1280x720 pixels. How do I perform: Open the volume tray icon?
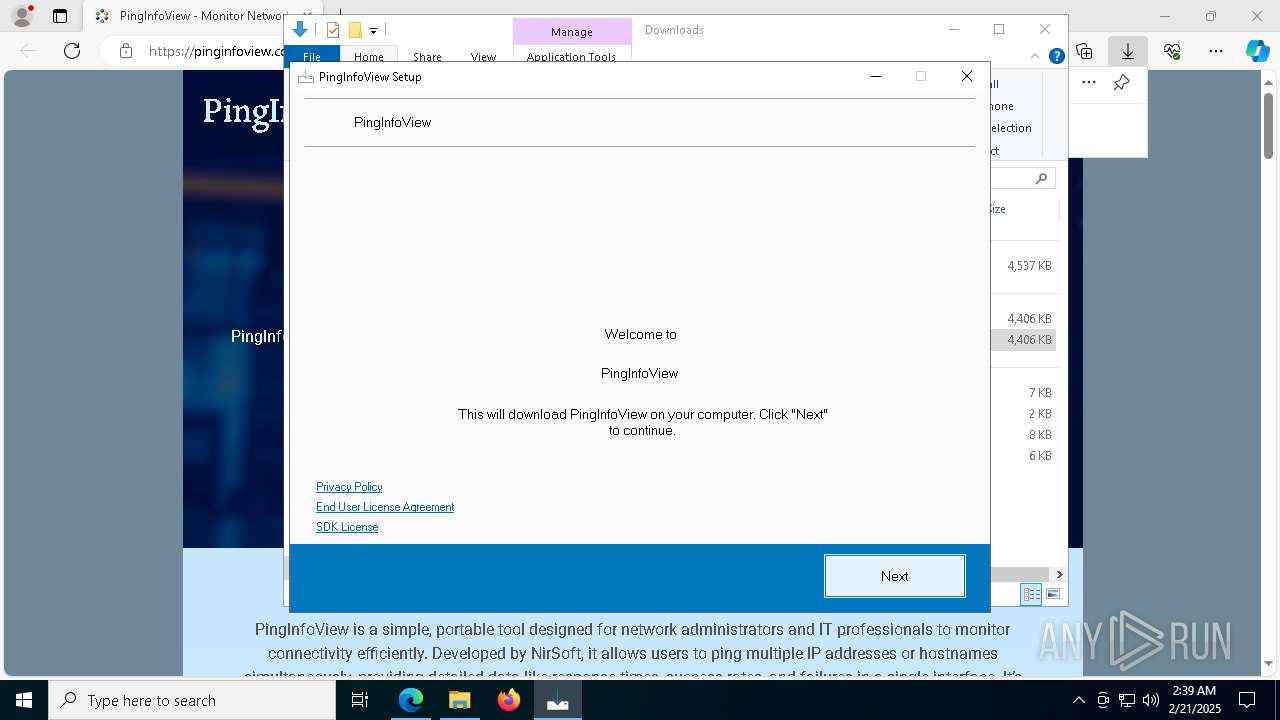coord(1150,700)
